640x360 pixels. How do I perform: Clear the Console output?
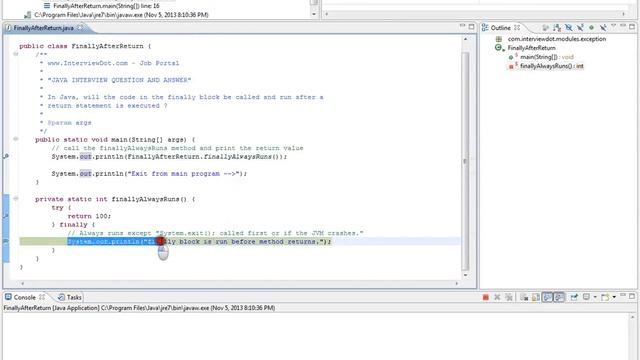click(x=524, y=297)
